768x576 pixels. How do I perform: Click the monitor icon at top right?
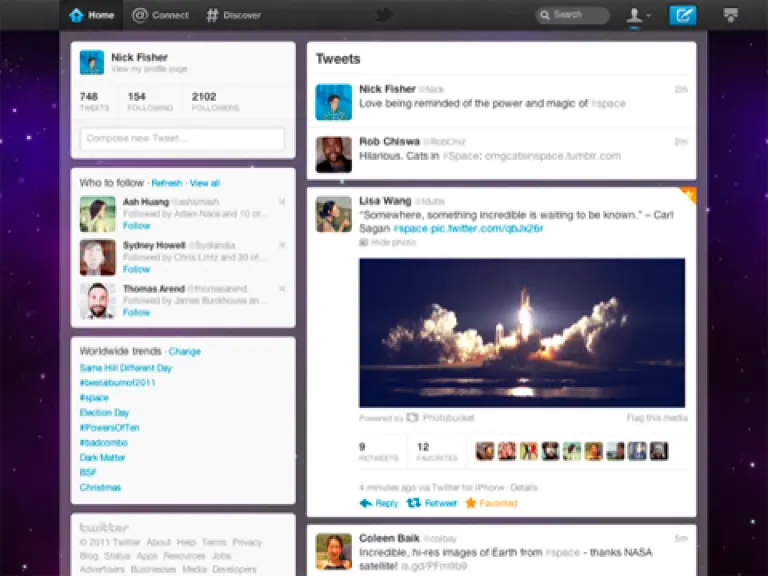pos(731,15)
